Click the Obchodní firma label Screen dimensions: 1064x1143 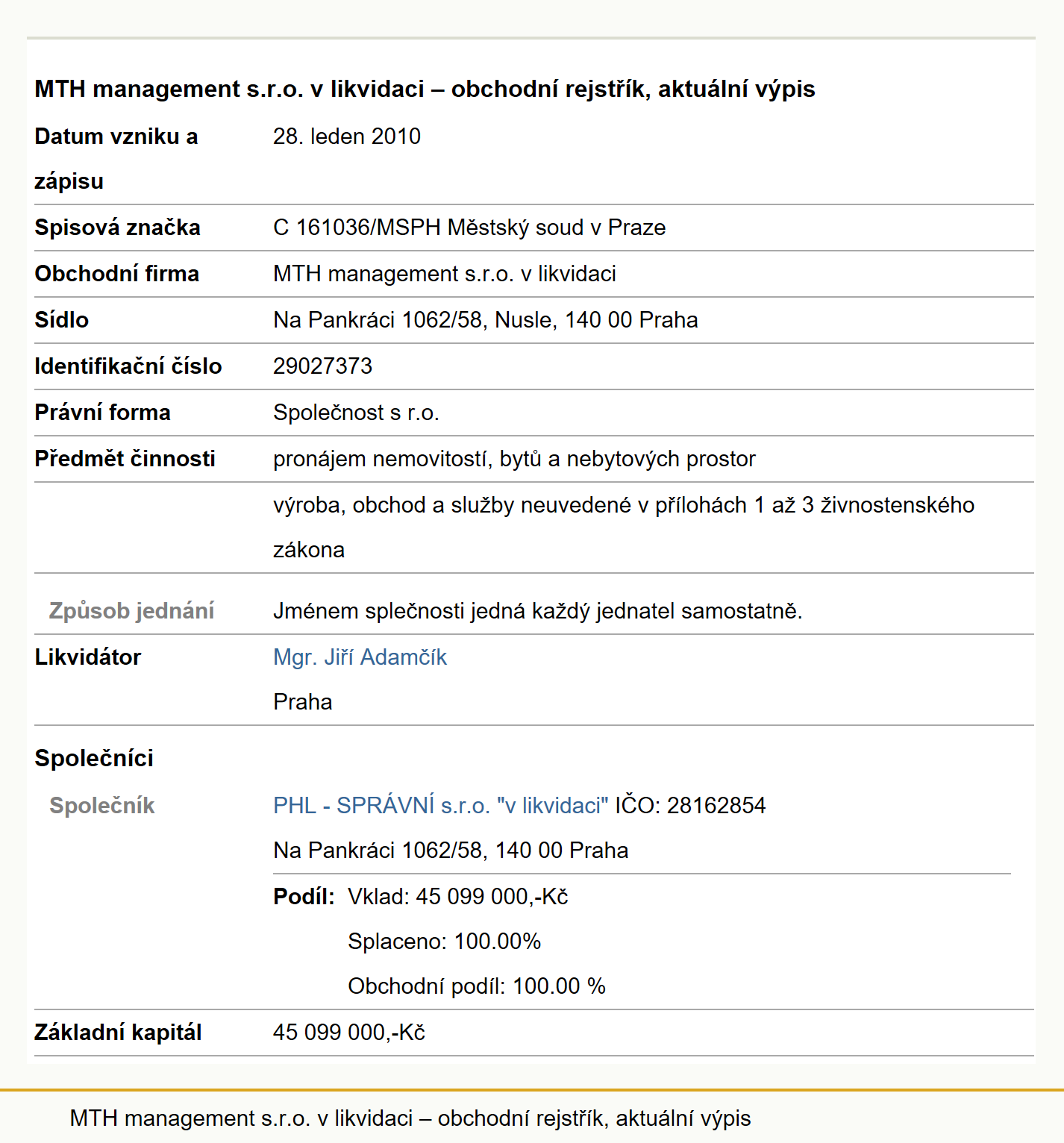click(x=116, y=274)
